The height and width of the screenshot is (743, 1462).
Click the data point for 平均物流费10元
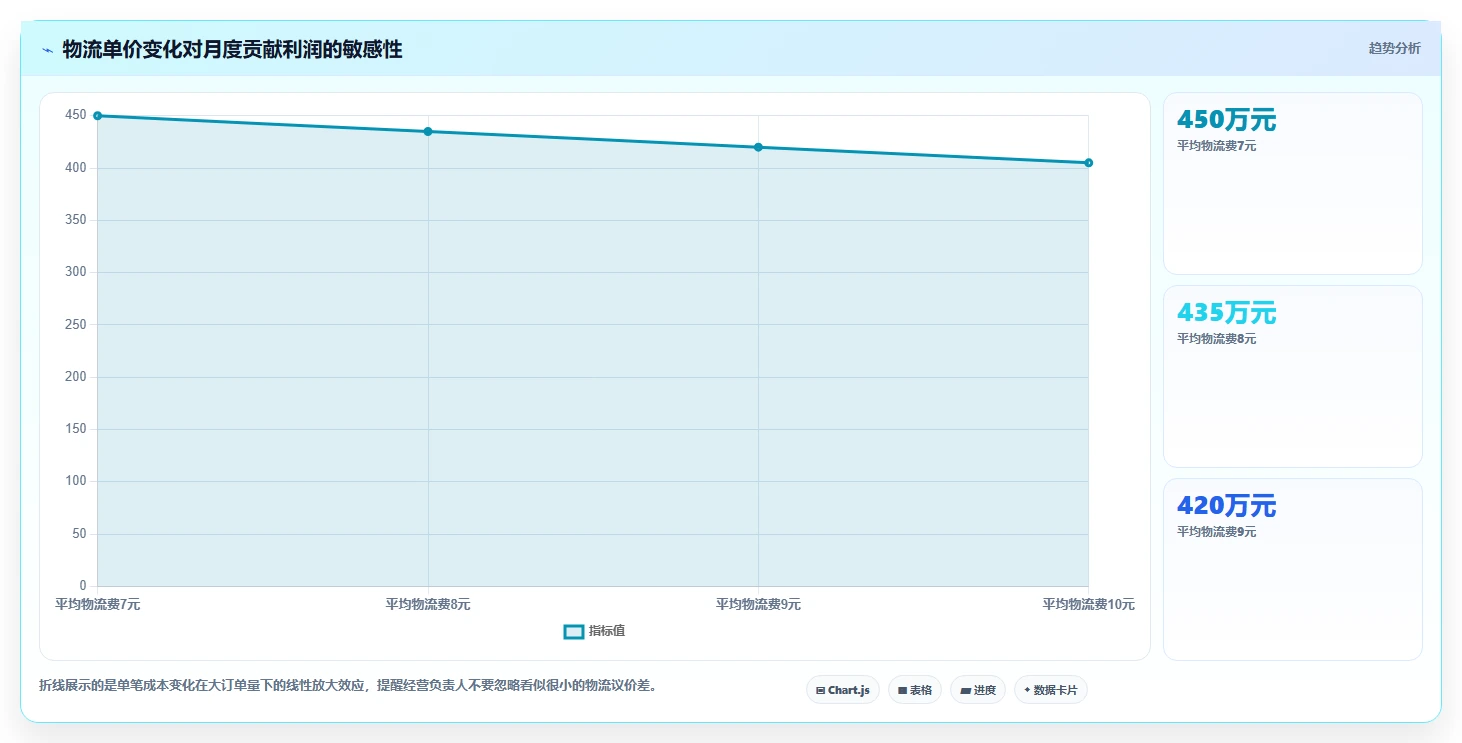pyautogui.click(x=1088, y=163)
